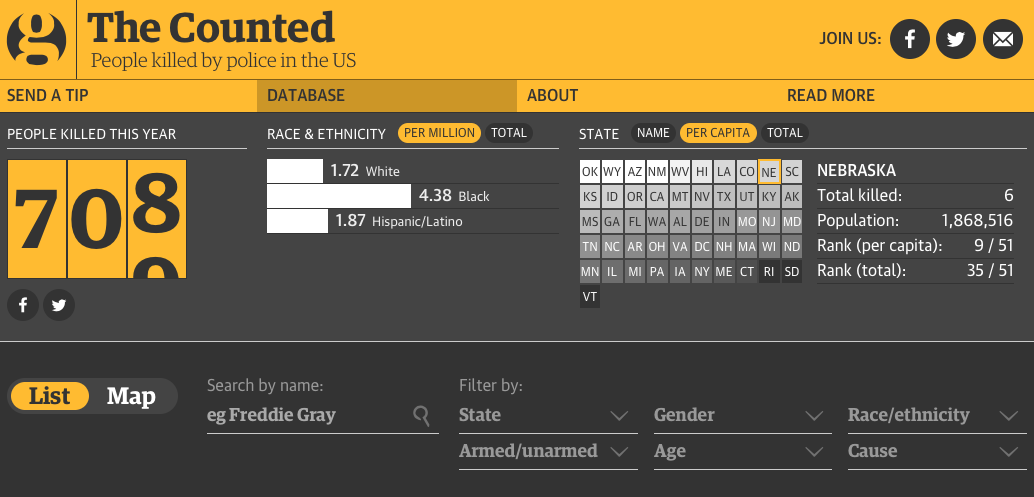This screenshot has width=1034, height=497.
Task: Join via Facebook icon in header
Action: click(910, 40)
